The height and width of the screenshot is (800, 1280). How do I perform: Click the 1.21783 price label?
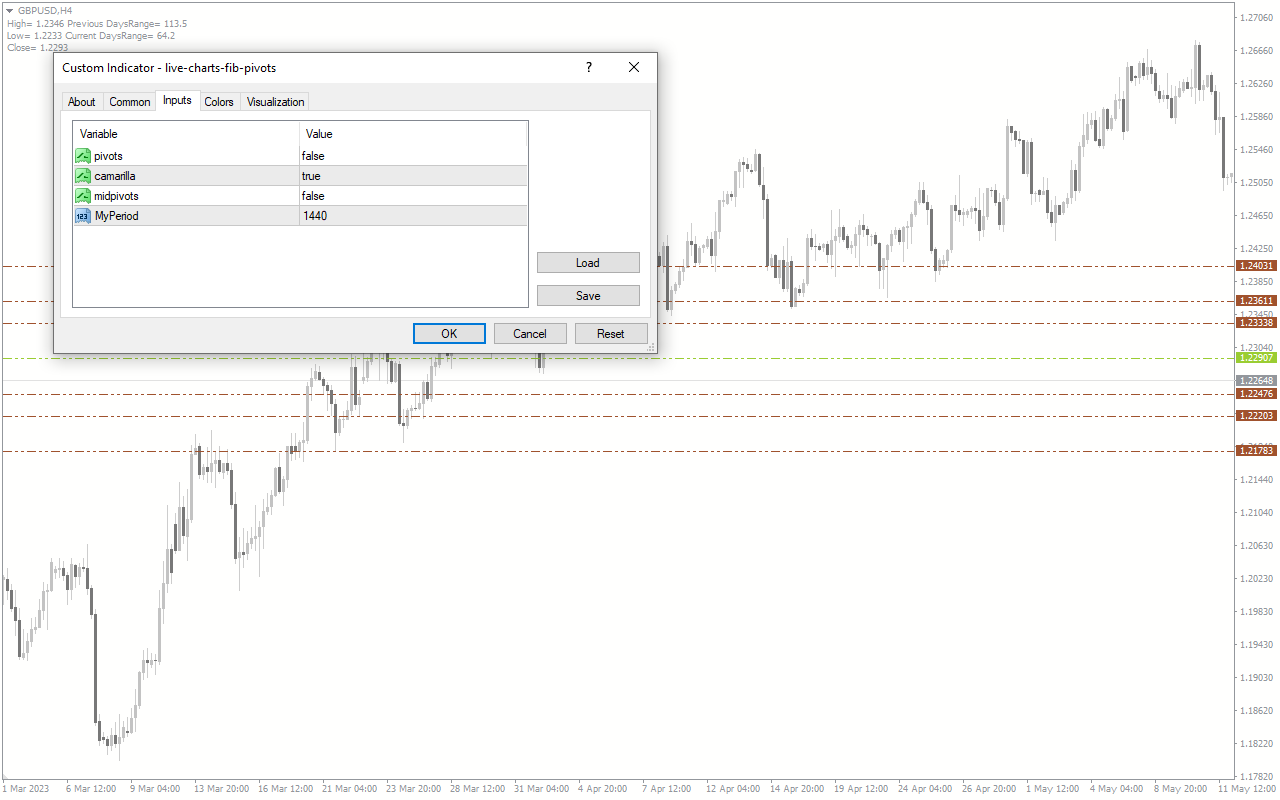1256,452
